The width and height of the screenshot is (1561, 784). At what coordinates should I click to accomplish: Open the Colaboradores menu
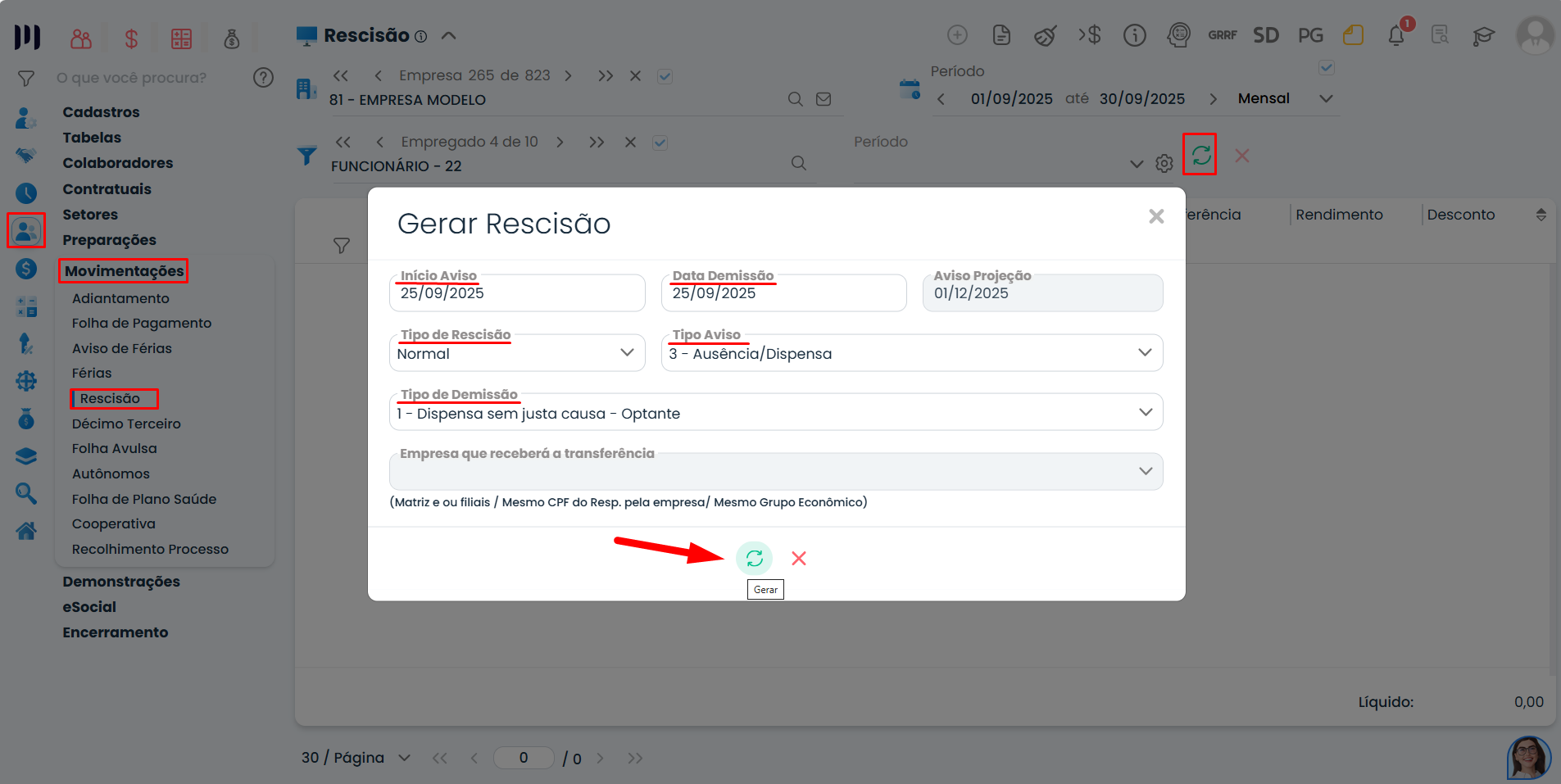118,163
